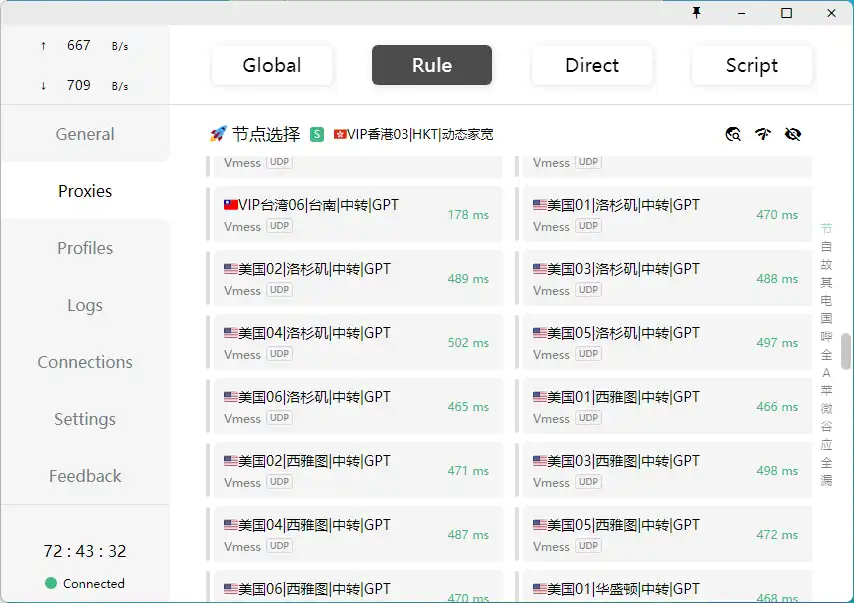Jump to group 节 in side index
854x603 pixels.
826,228
